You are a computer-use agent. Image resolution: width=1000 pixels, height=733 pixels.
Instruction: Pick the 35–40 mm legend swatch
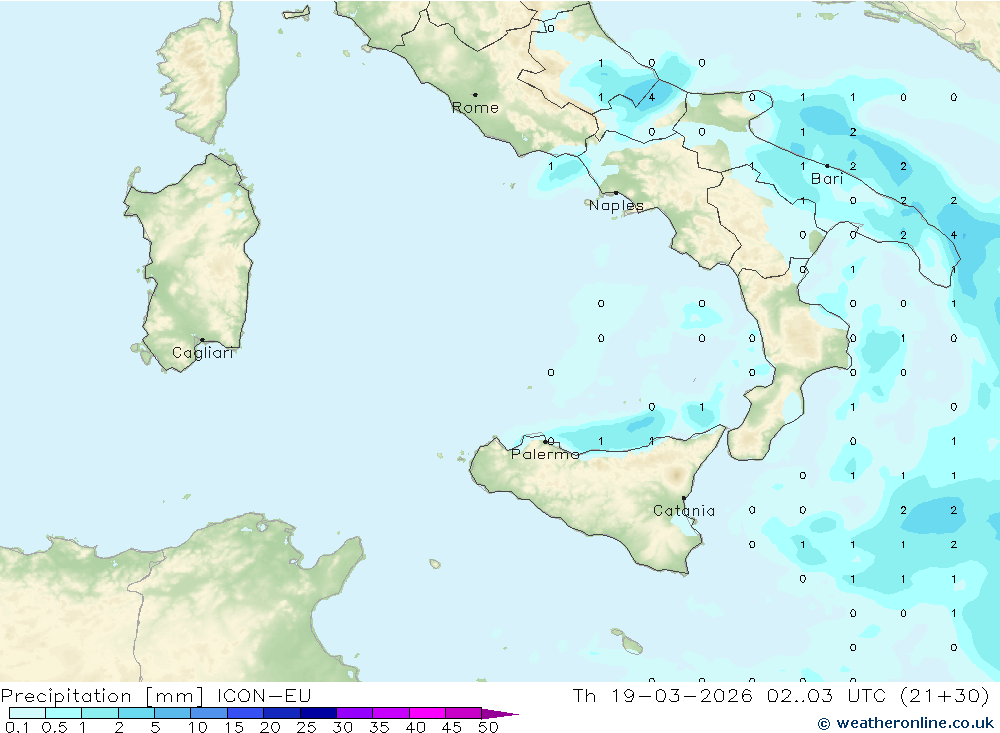click(x=391, y=713)
